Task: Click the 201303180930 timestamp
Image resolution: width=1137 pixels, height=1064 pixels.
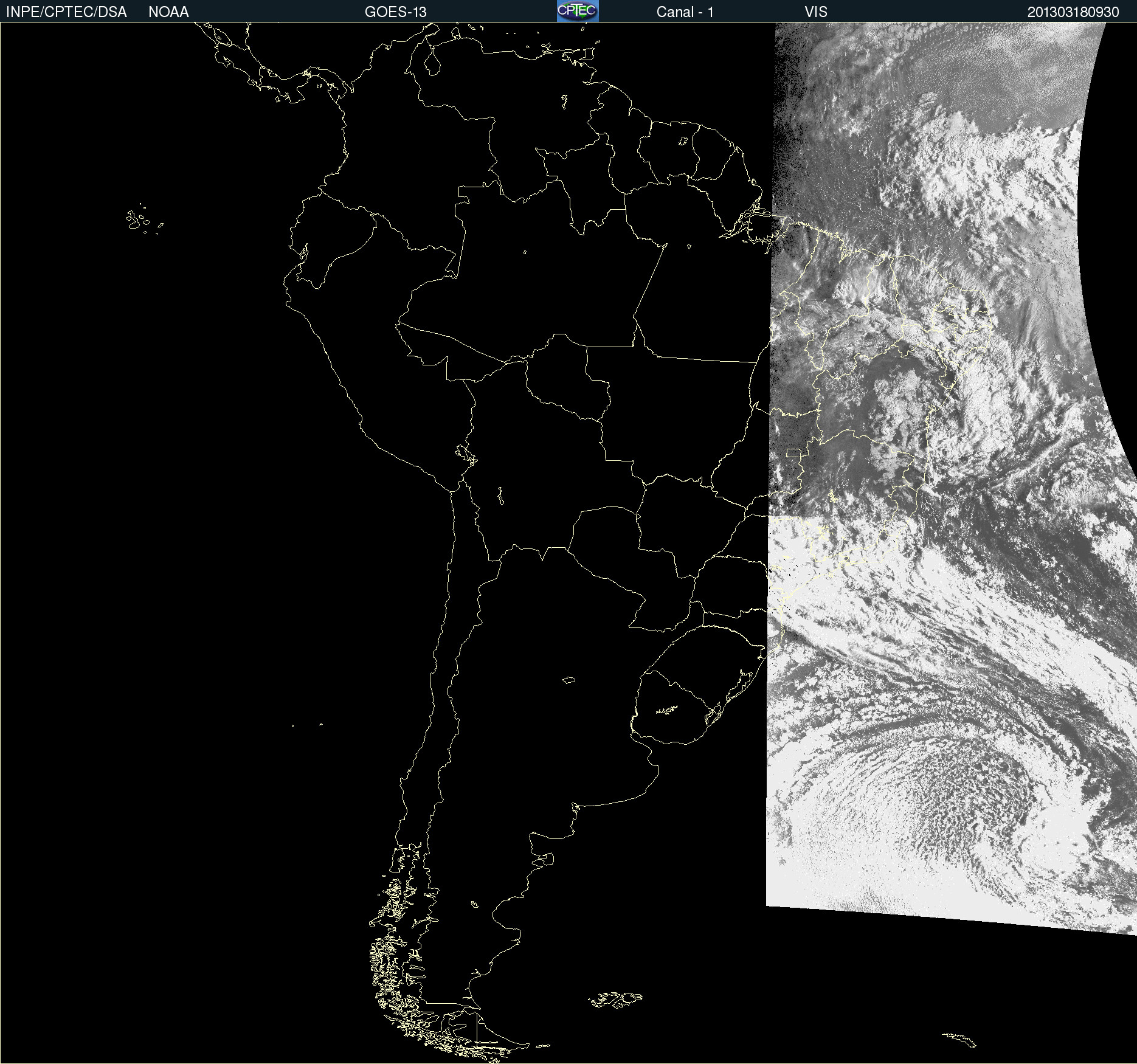Action: tap(1073, 12)
